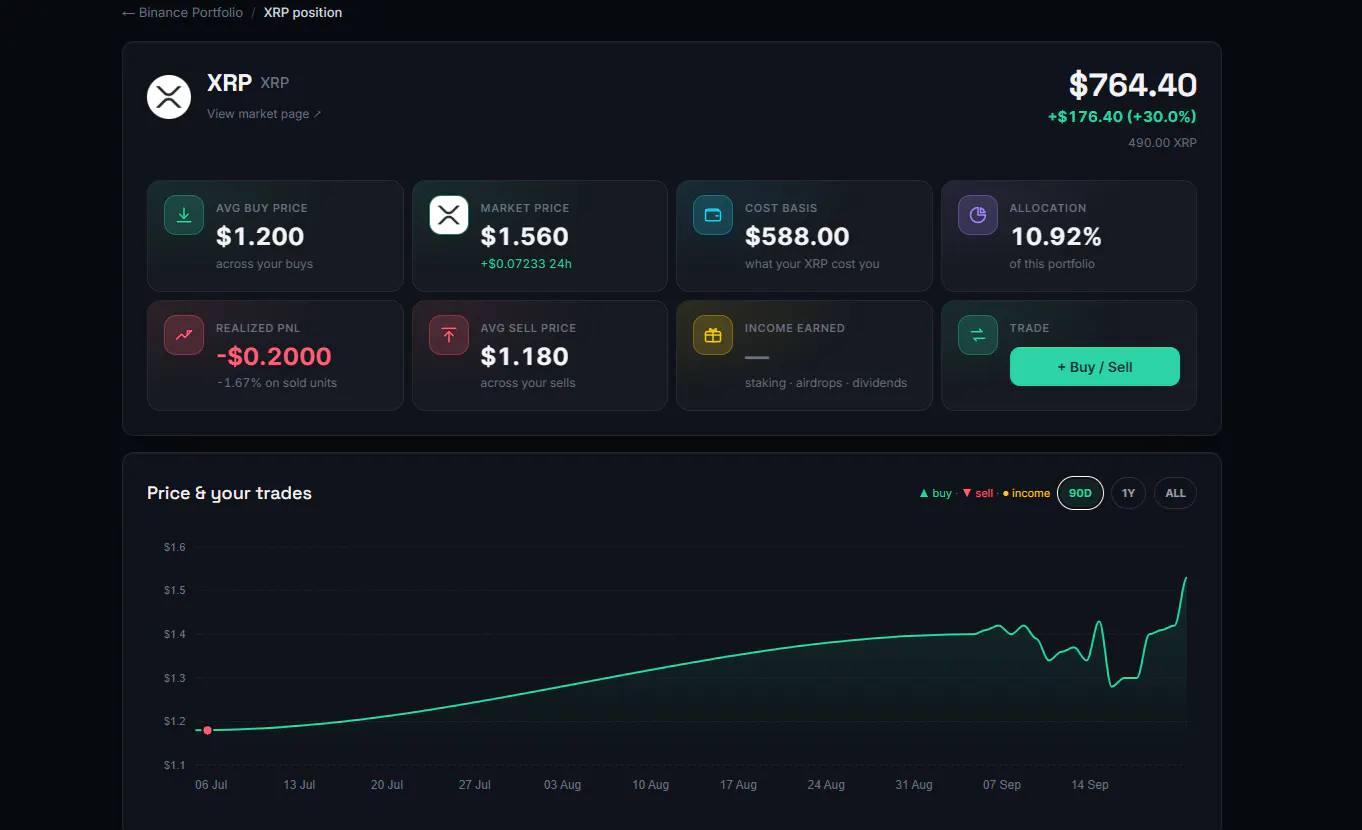Click the sell legend label
This screenshot has width=1362, height=830.
click(x=978, y=493)
